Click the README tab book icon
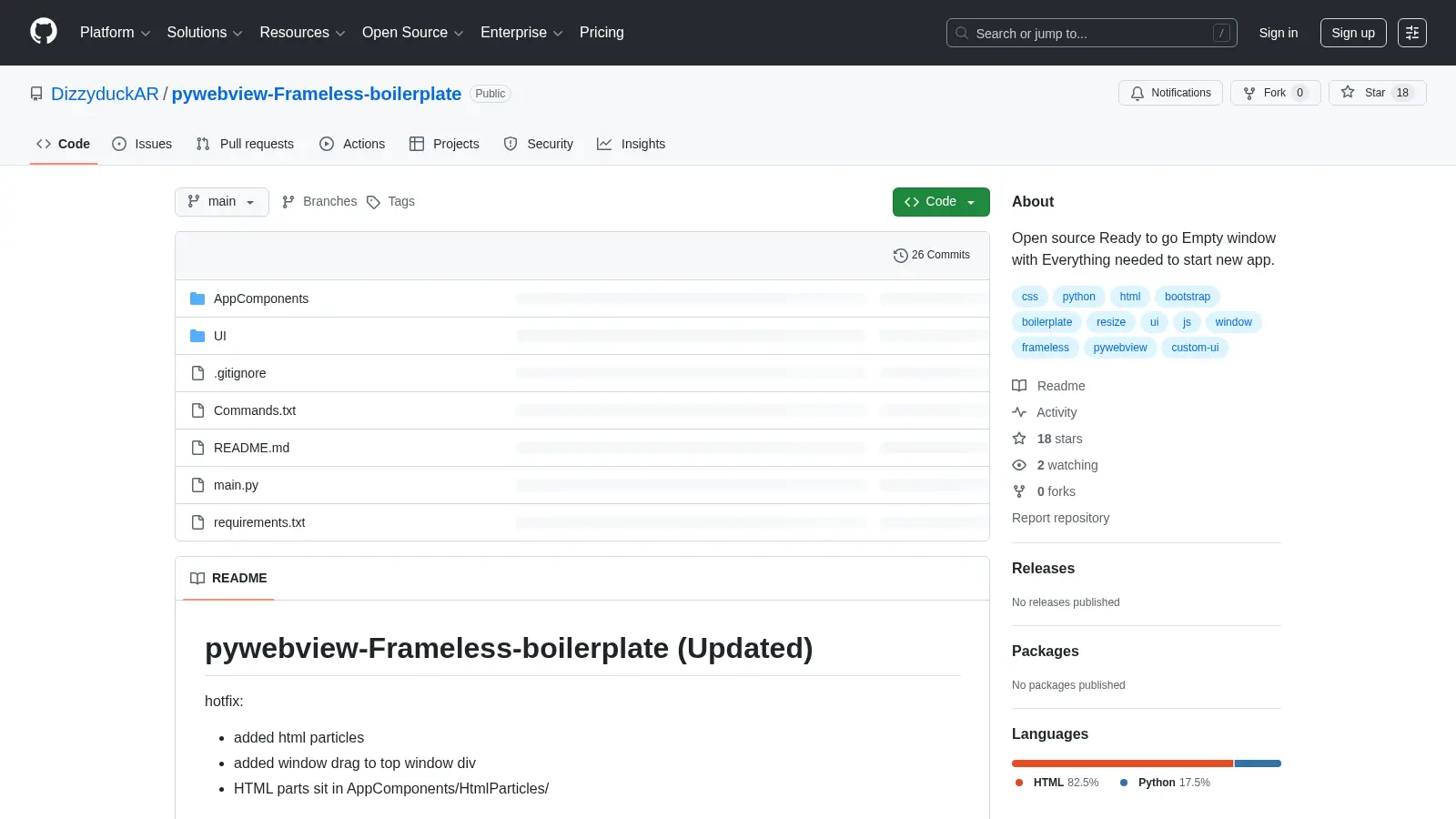 tap(197, 578)
